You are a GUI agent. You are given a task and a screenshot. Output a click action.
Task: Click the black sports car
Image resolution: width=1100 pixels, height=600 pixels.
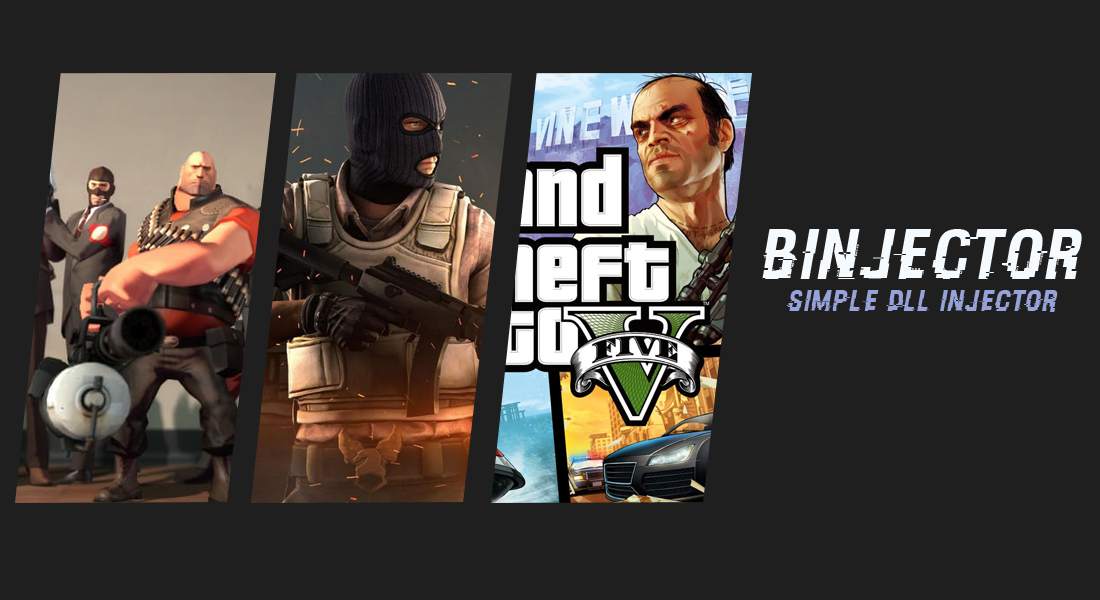pyautogui.click(x=657, y=458)
